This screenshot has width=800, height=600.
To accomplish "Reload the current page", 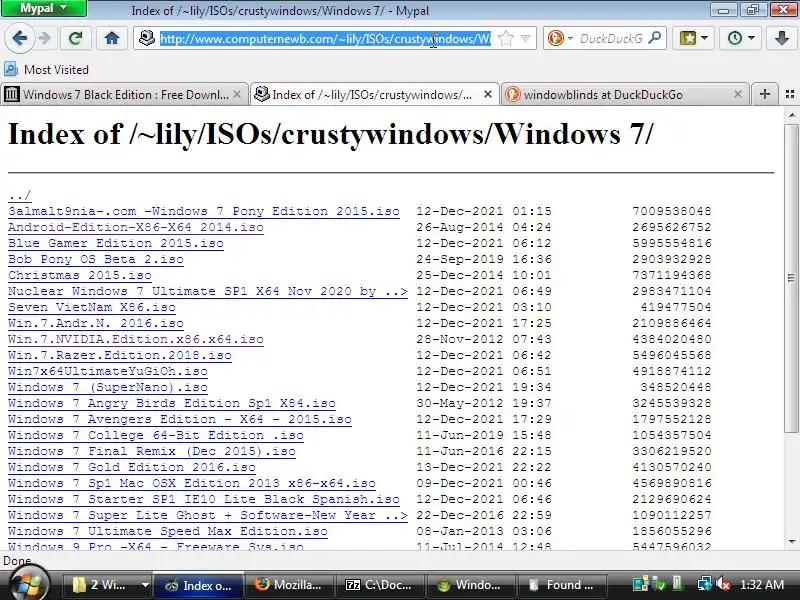I will (x=76, y=38).
